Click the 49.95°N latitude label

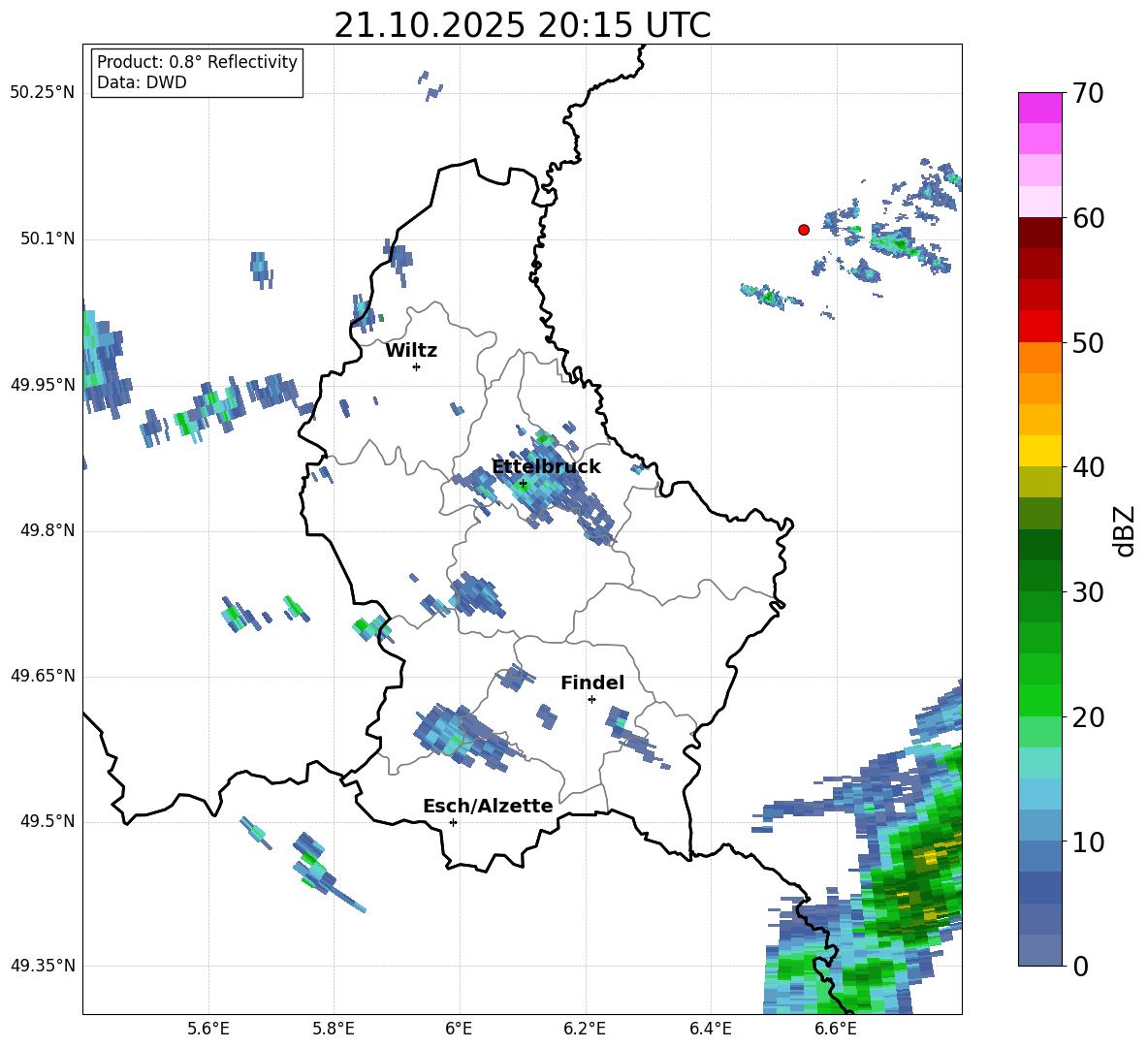[43, 385]
